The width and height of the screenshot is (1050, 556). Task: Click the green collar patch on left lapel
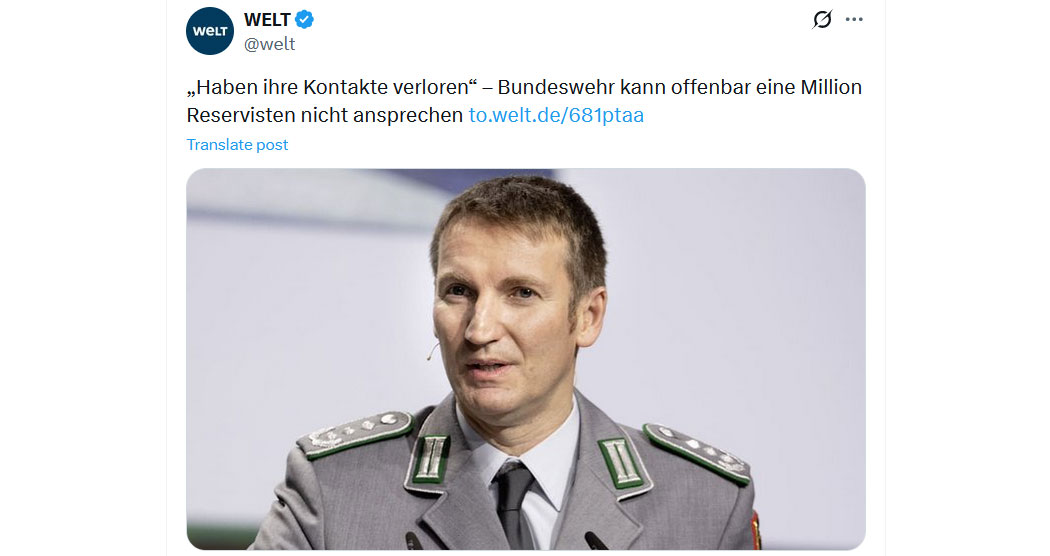[430, 459]
